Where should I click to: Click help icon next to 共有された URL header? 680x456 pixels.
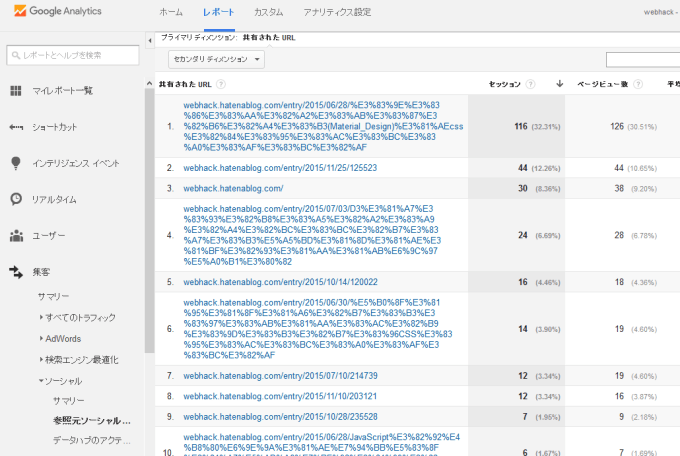(220, 85)
